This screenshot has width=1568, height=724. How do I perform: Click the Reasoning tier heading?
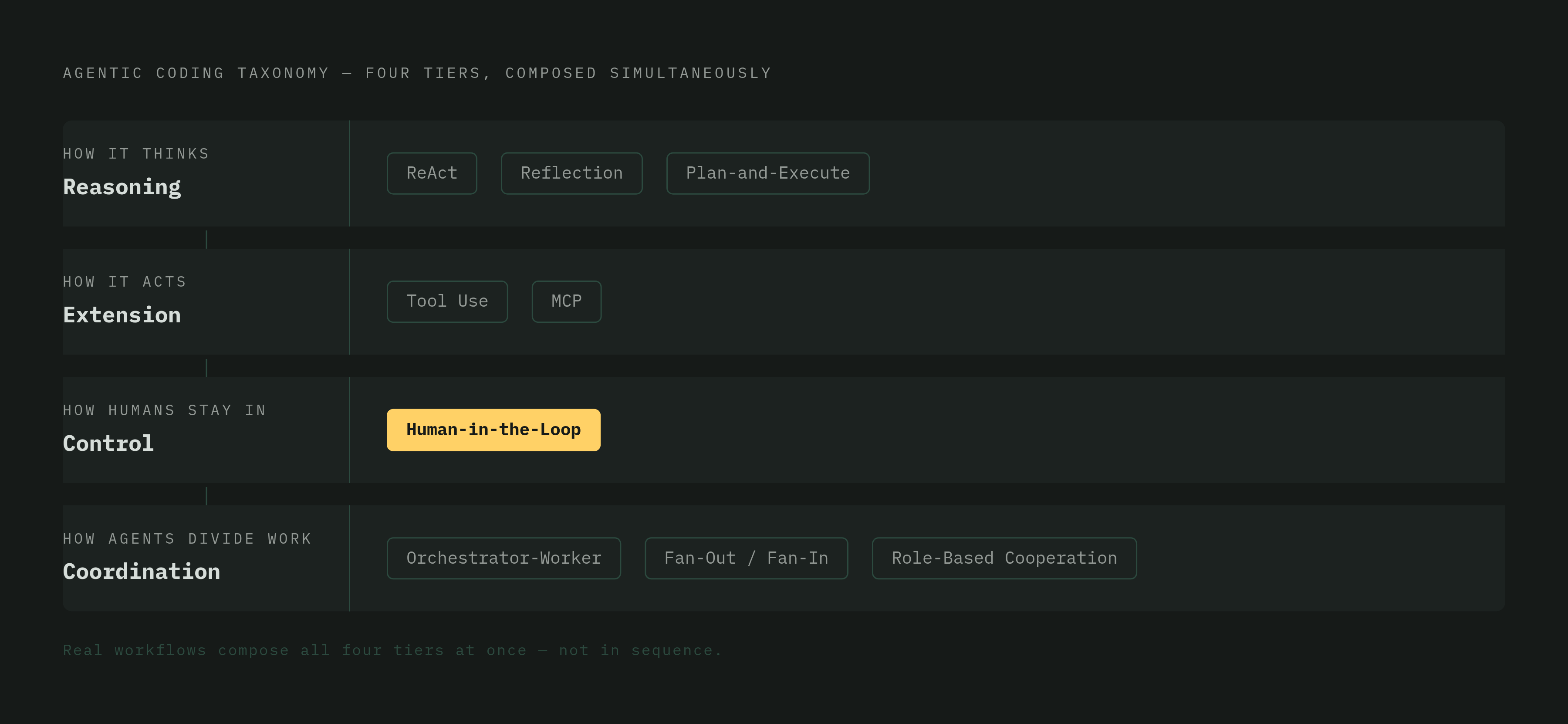pyautogui.click(x=122, y=187)
